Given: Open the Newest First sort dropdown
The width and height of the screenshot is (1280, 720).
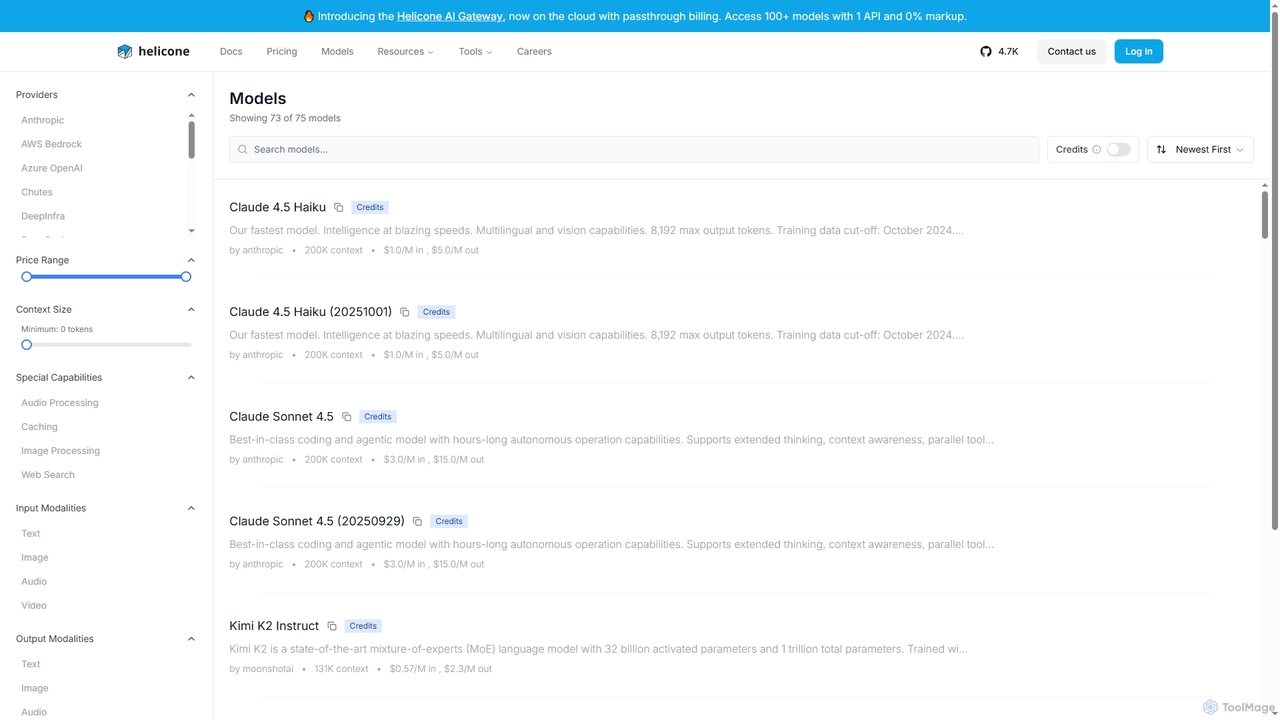Looking at the screenshot, I should tap(1200, 149).
